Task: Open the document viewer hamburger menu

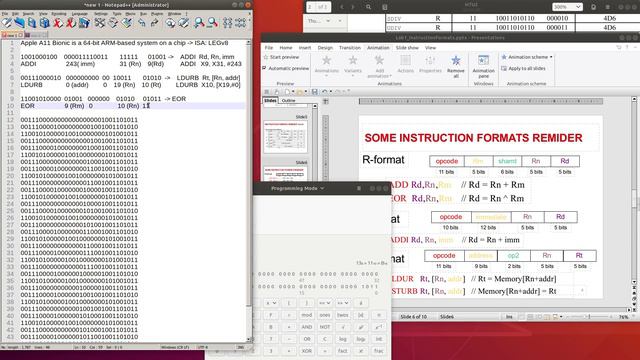Action: coord(607,7)
